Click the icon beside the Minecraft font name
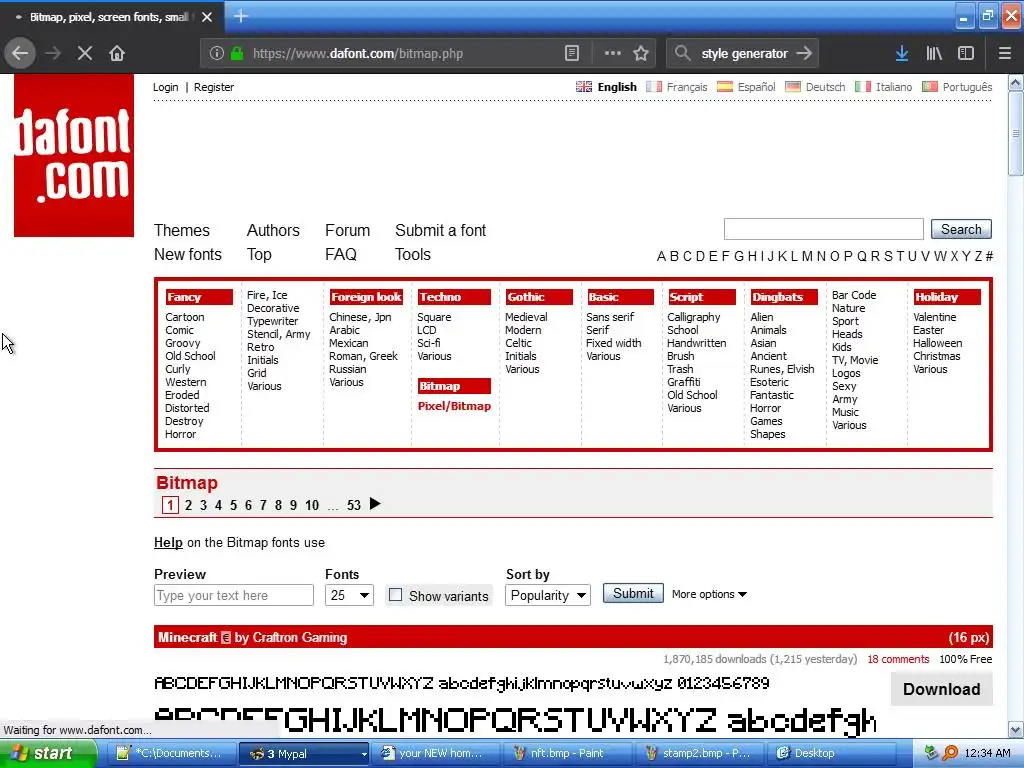This screenshot has width=1024, height=768. point(226,637)
